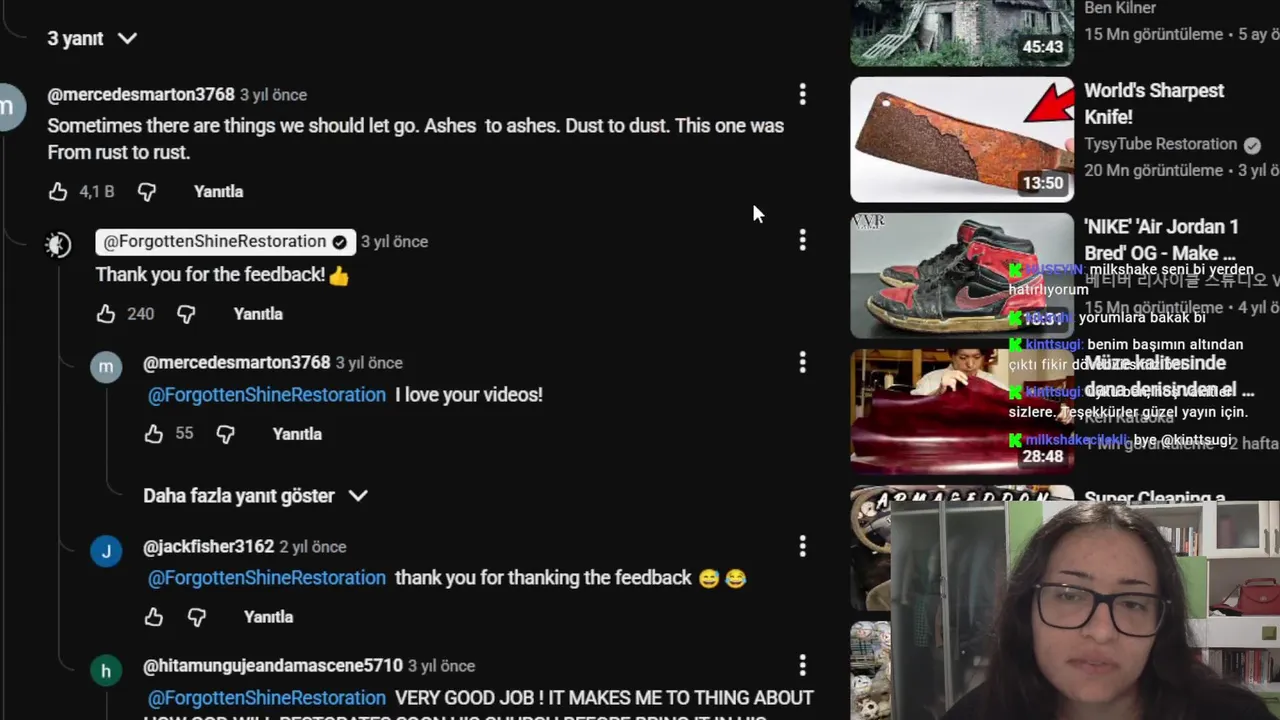The width and height of the screenshot is (1280, 720).
Task: Collapse the '3 yanıt' replies thread
Action: coord(92,38)
